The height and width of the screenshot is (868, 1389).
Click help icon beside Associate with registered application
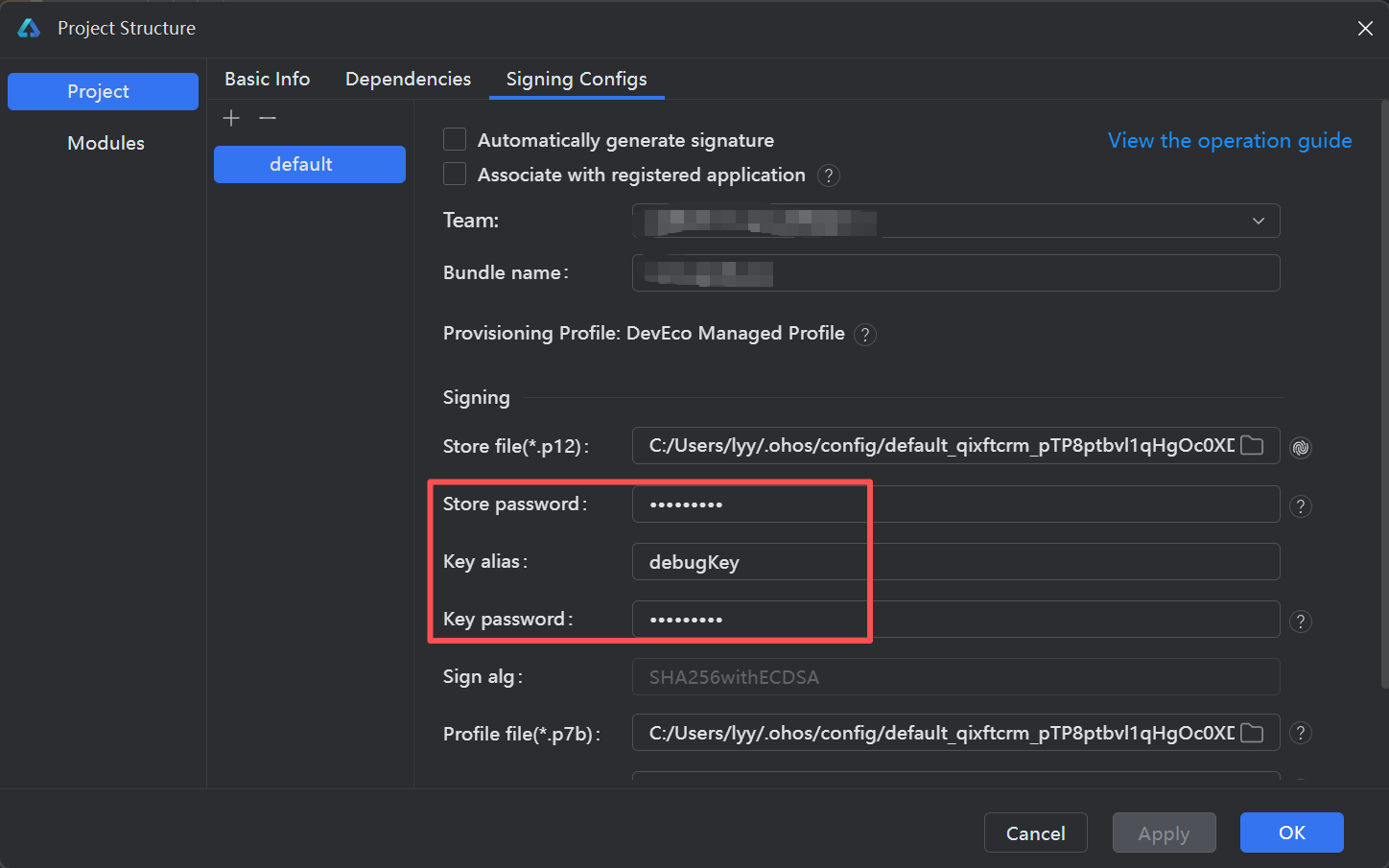(829, 176)
